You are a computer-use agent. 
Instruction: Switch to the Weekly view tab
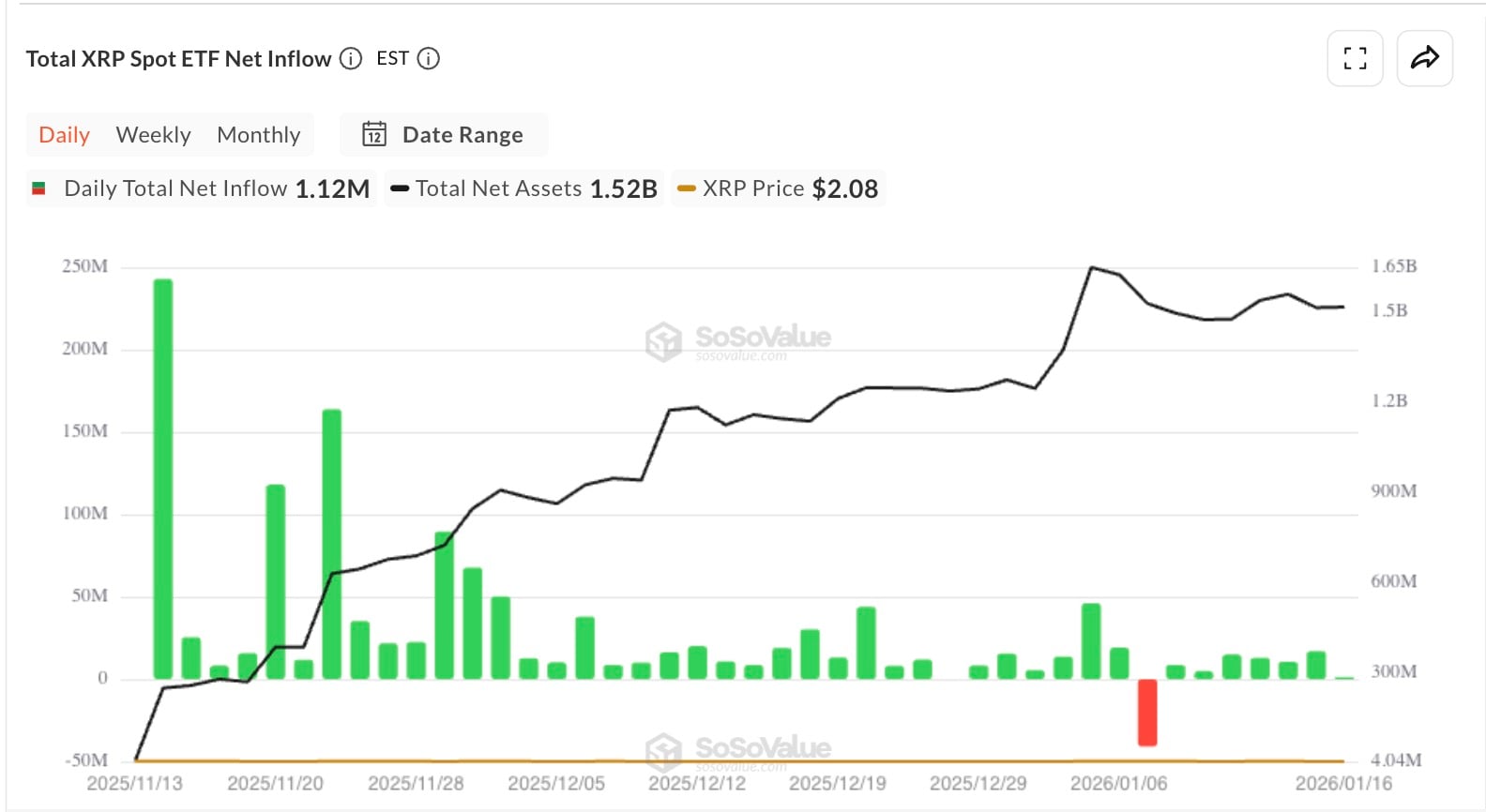(153, 134)
